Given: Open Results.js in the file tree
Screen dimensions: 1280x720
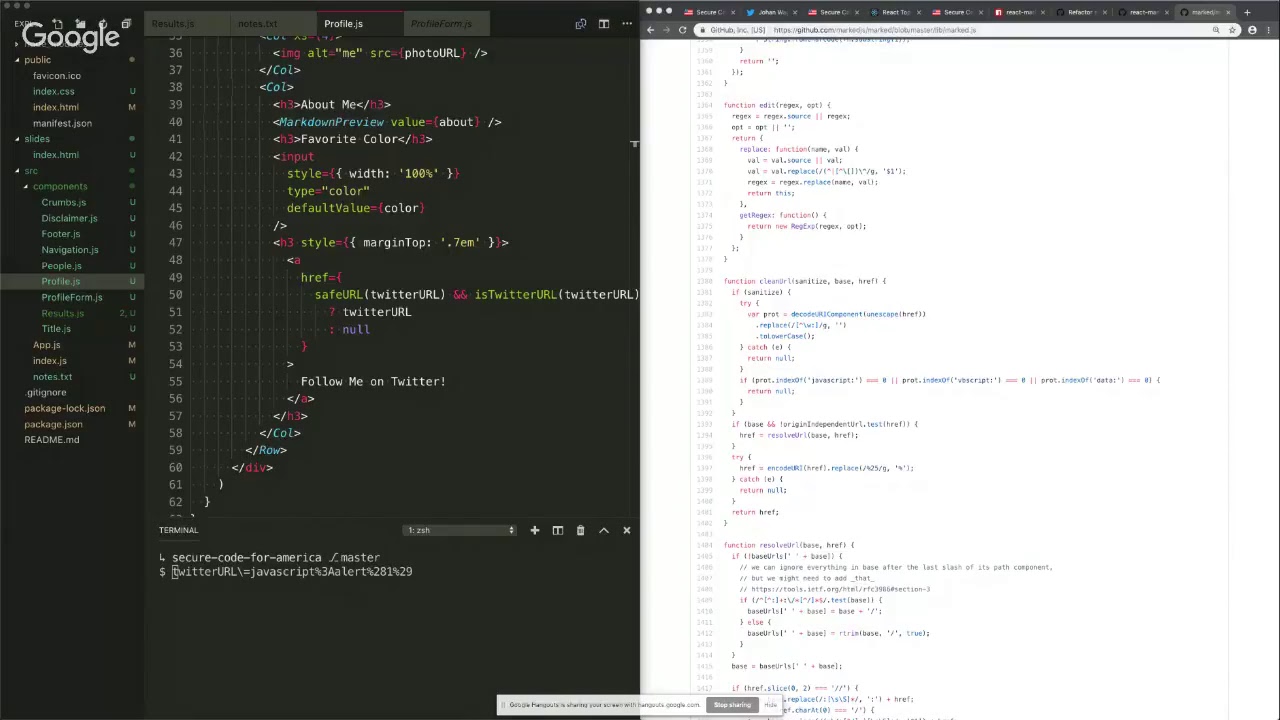Looking at the screenshot, I should 62,314.
